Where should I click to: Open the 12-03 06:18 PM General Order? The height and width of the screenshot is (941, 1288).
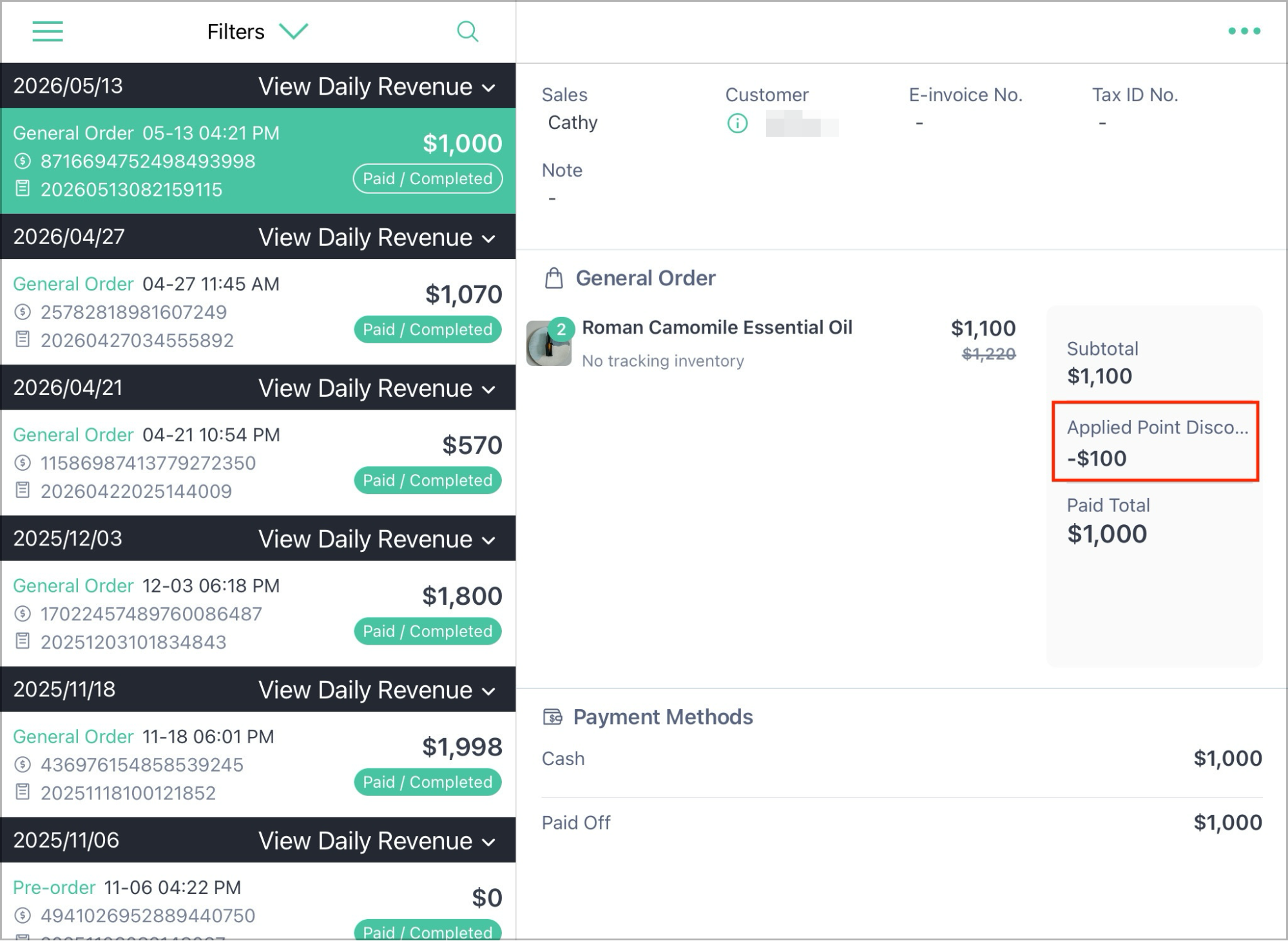(258, 613)
